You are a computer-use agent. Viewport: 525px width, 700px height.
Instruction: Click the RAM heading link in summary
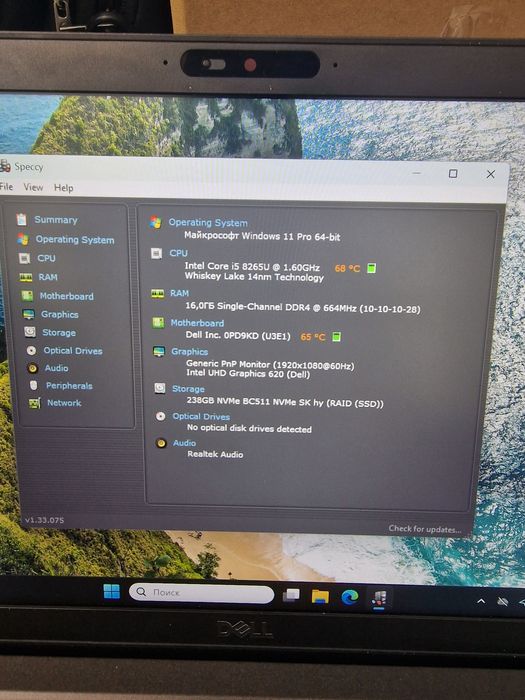point(179,293)
